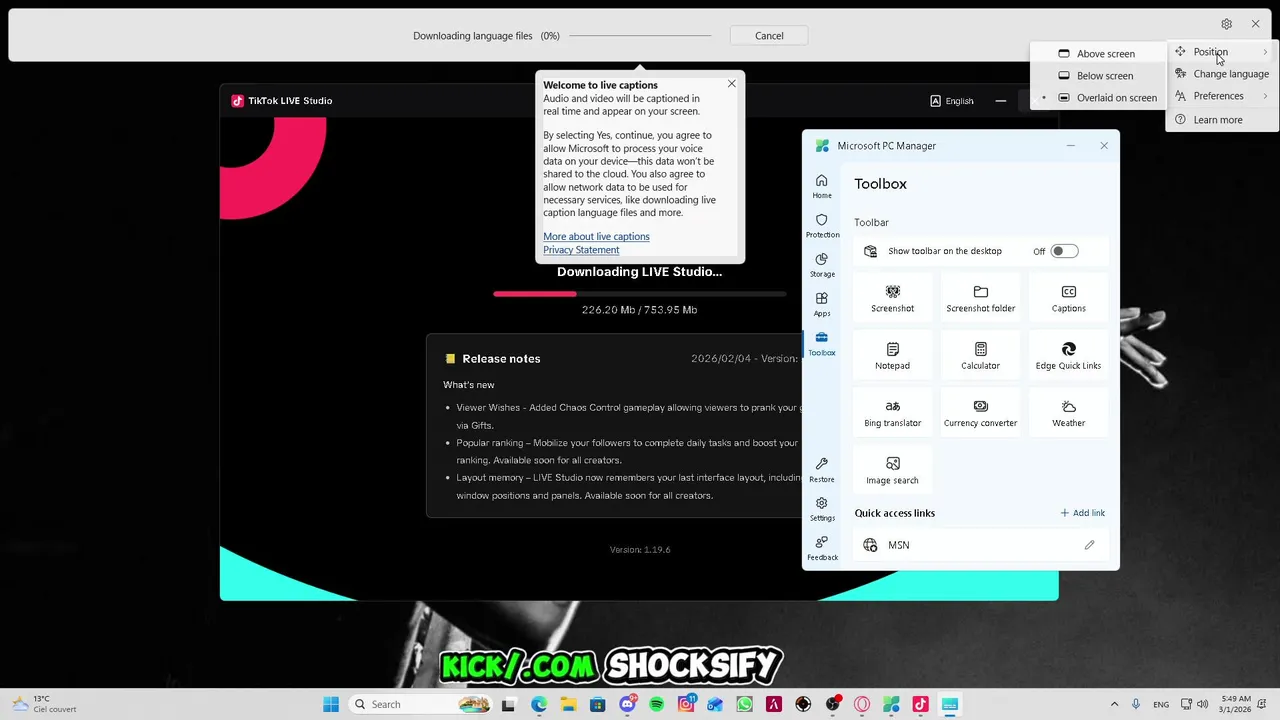This screenshot has height=720, width=1280.
Task: Open the Screenshot tool in PC Manager Toolbox
Action: (892, 298)
